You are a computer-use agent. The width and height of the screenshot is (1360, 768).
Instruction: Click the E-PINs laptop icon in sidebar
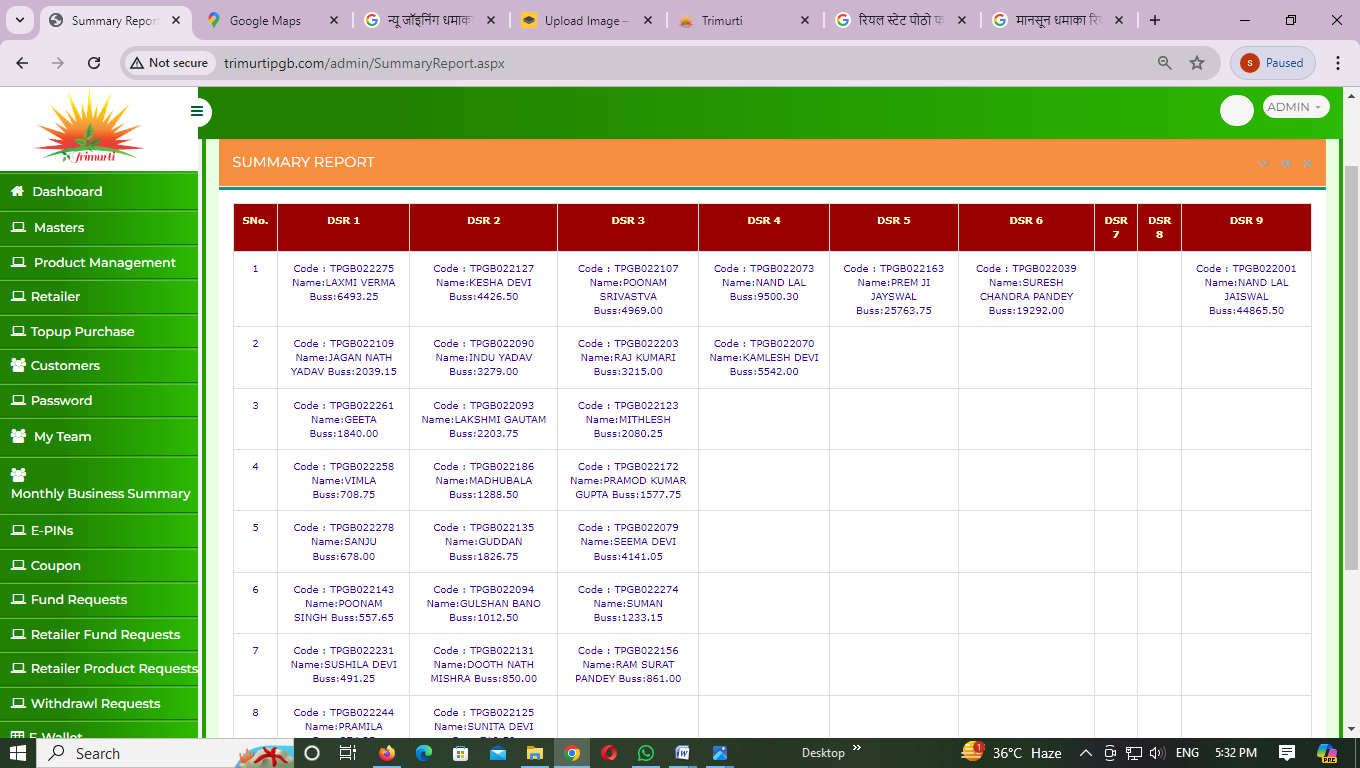pyautogui.click(x=17, y=531)
